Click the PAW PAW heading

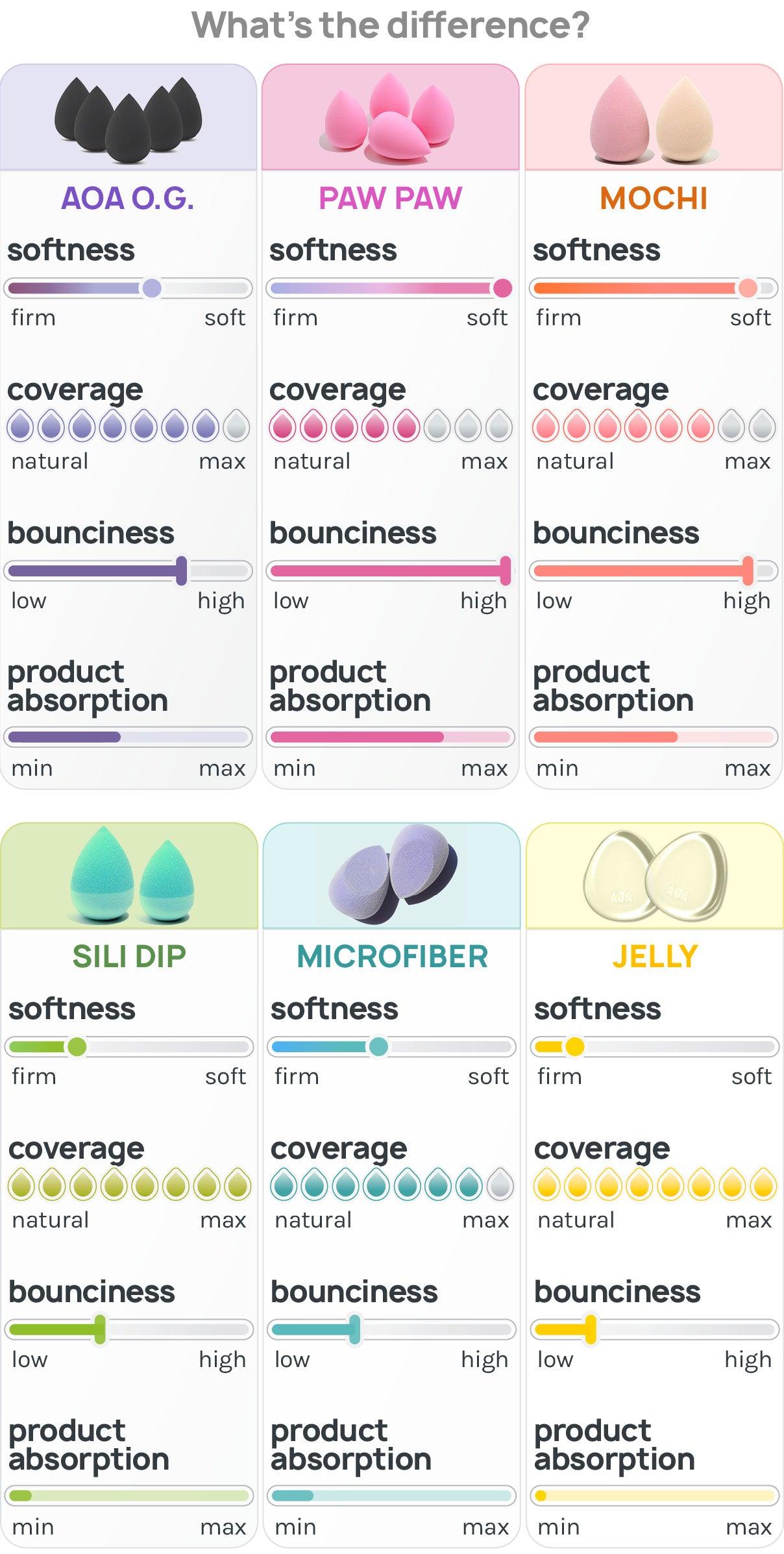coord(390,198)
